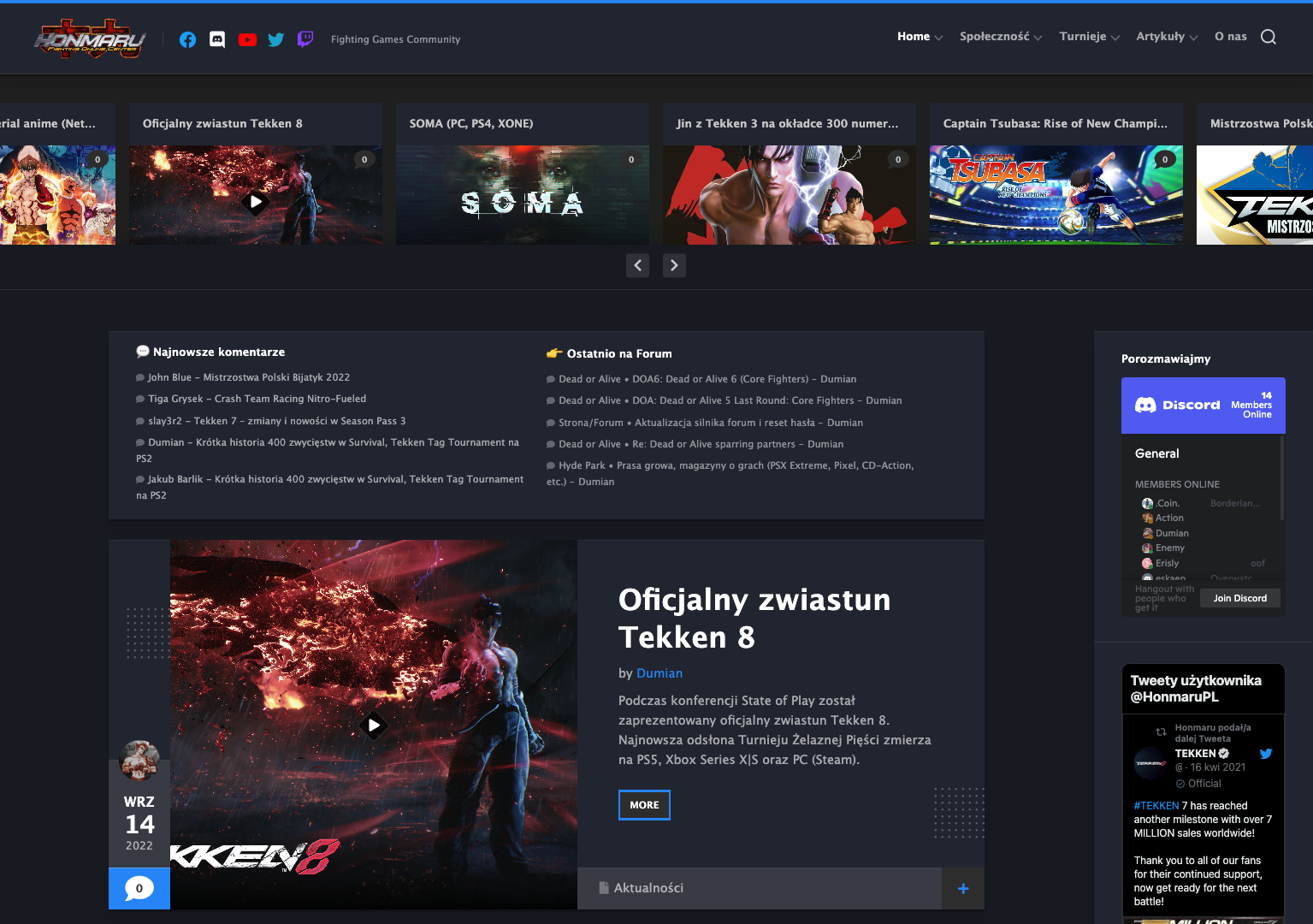This screenshot has width=1313, height=924.
Task: Click the TEKKEN account avatar in tweet
Action: coord(1150,763)
